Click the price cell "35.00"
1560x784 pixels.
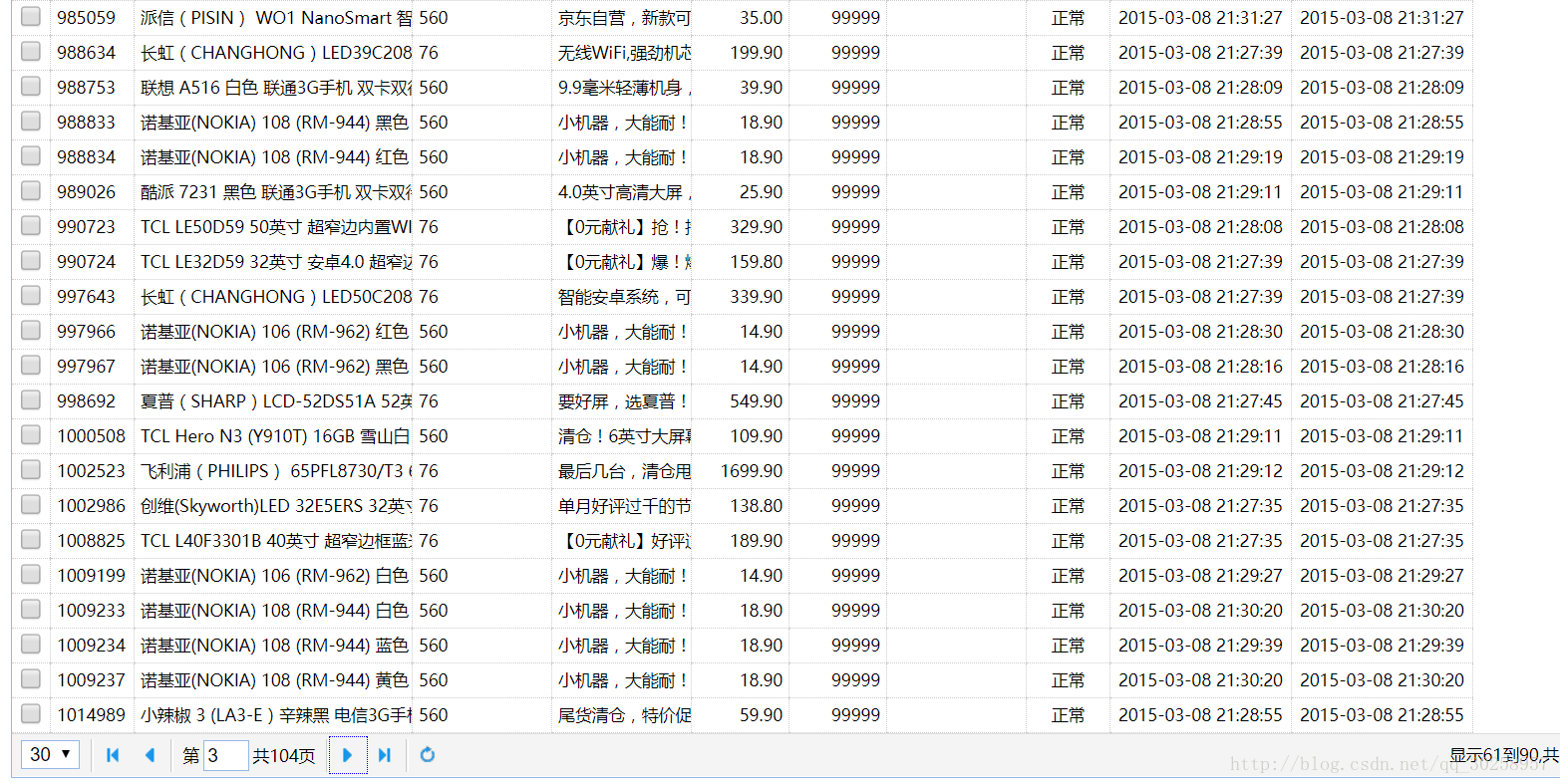(761, 18)
